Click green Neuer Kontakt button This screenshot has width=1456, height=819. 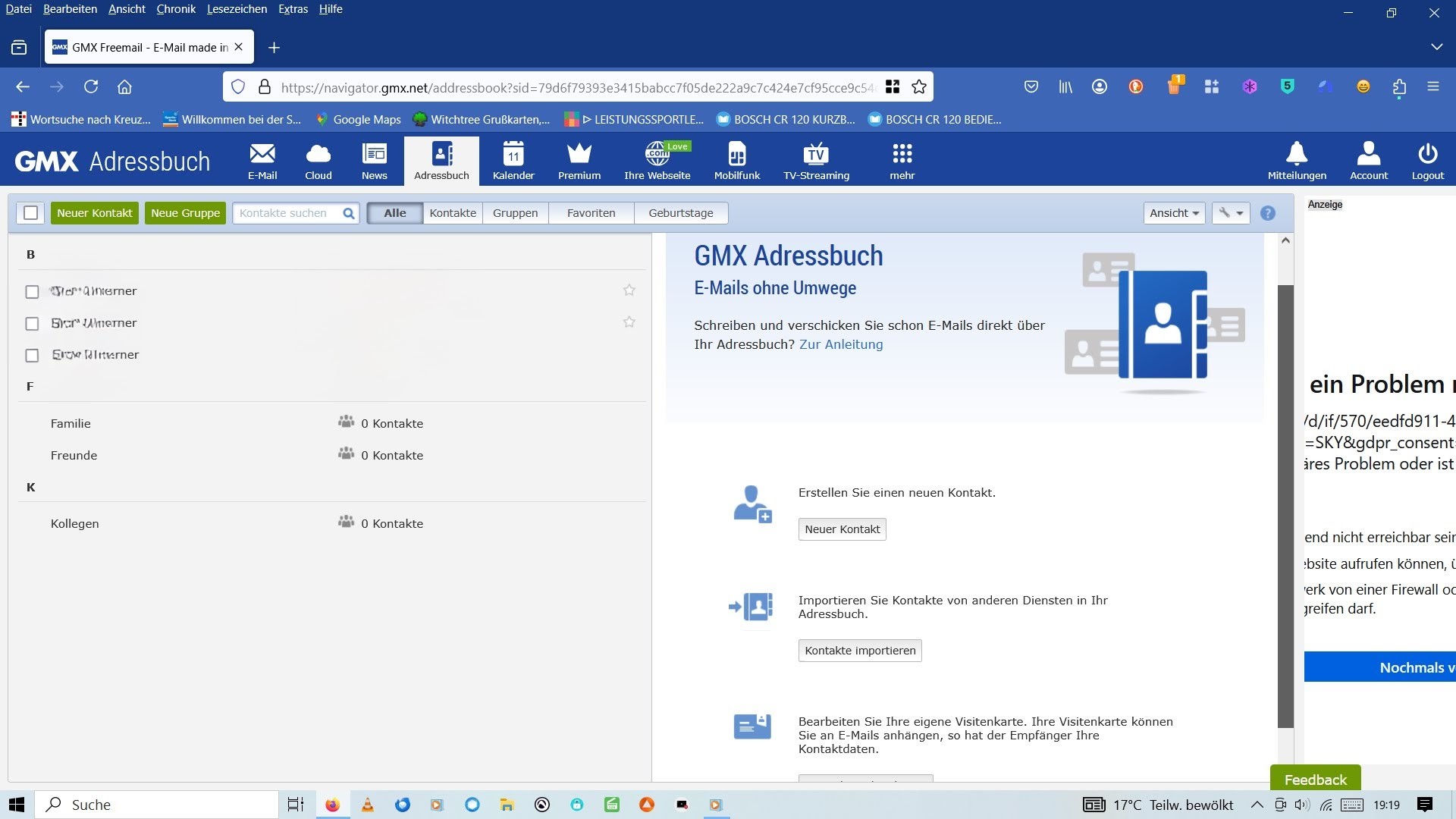tap(95, 213)
